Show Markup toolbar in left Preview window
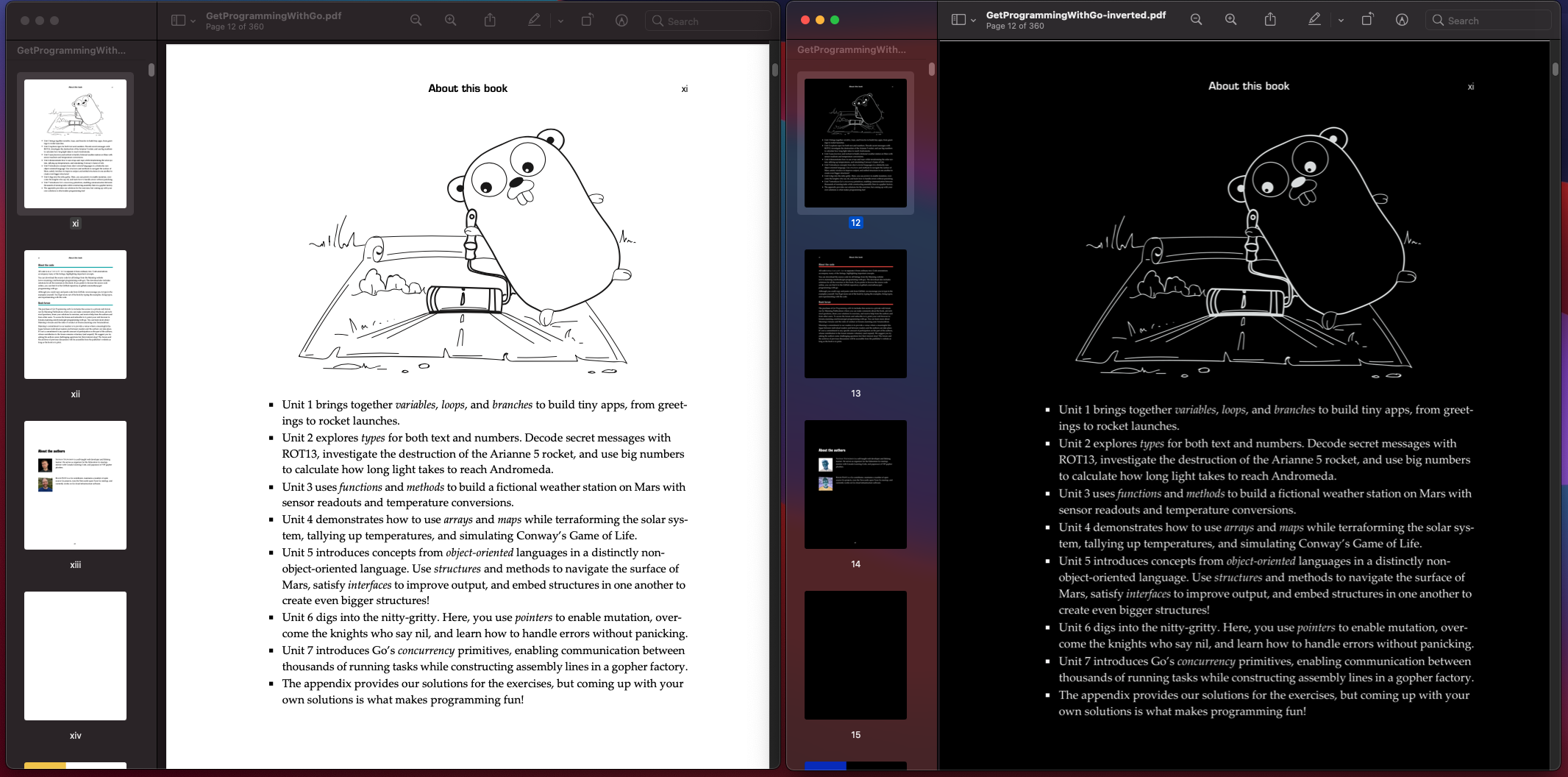This screenshot has width=1568, height=777. 622,21
